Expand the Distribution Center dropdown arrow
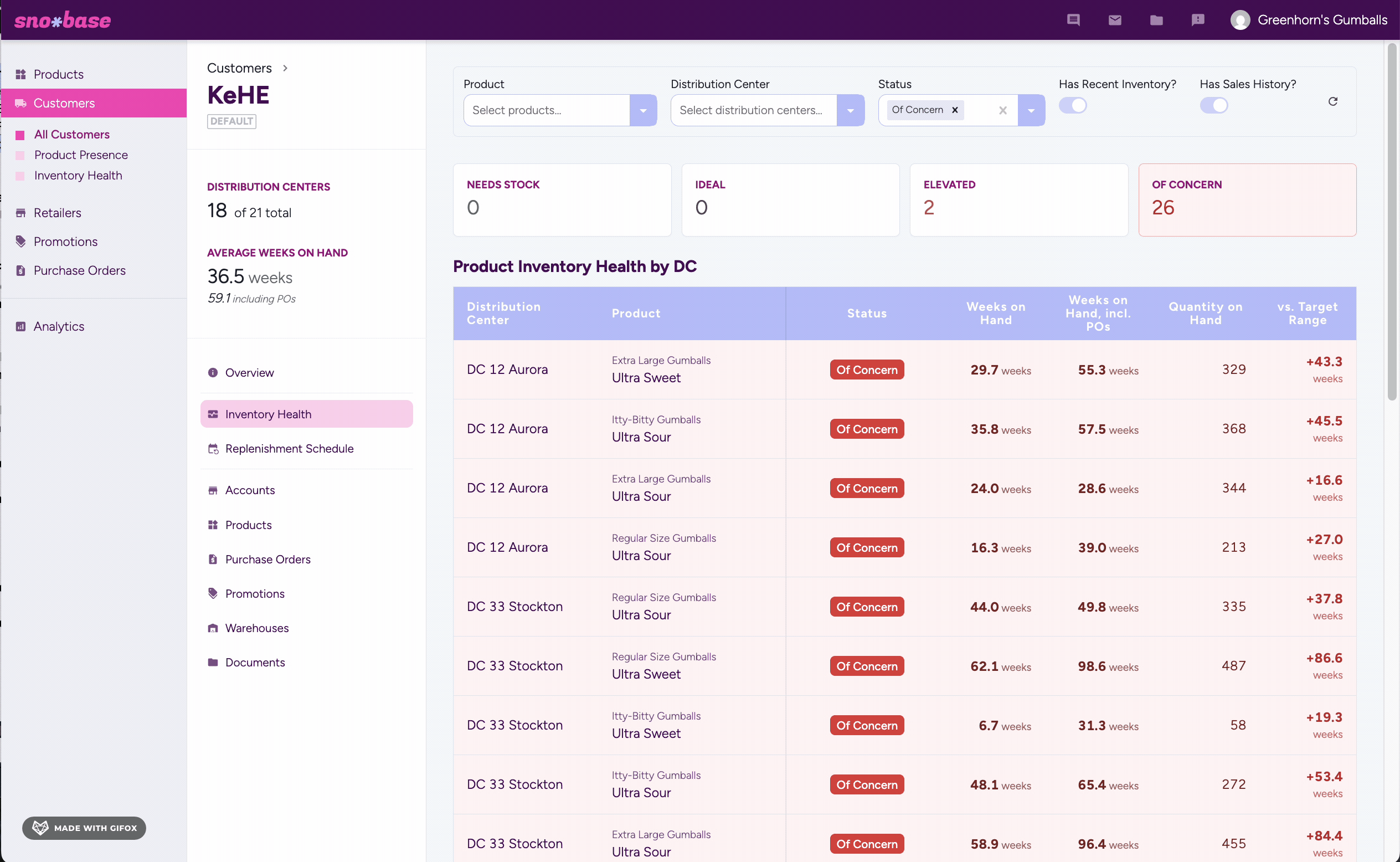Viewport: 1400px width, 862px height. [x=850, y=110]
